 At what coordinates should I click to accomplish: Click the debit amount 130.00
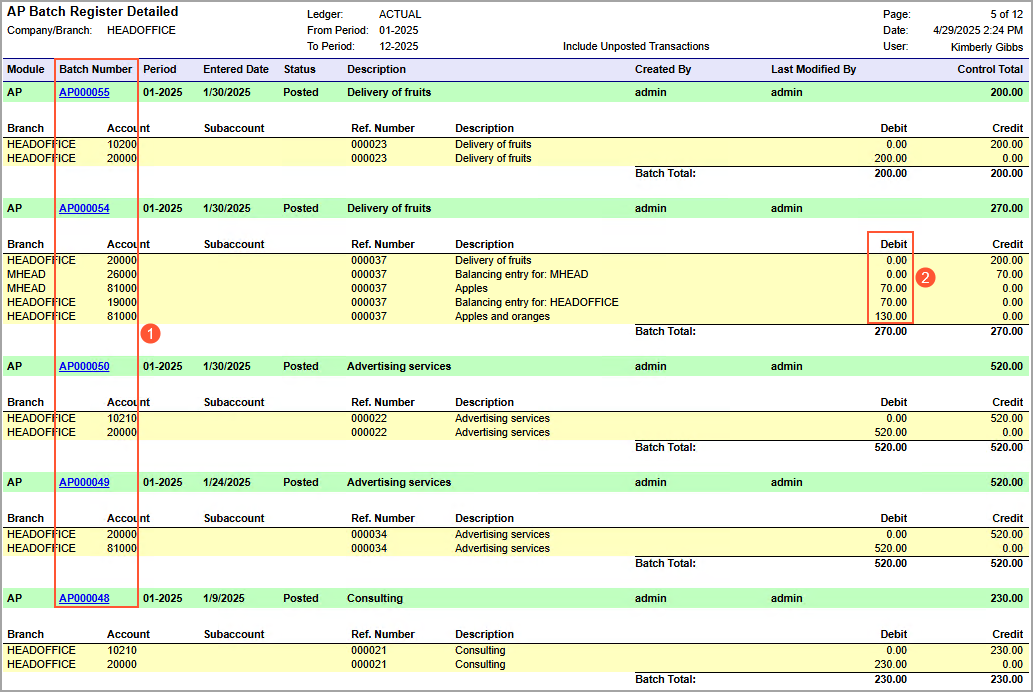[x=891, y=316]
